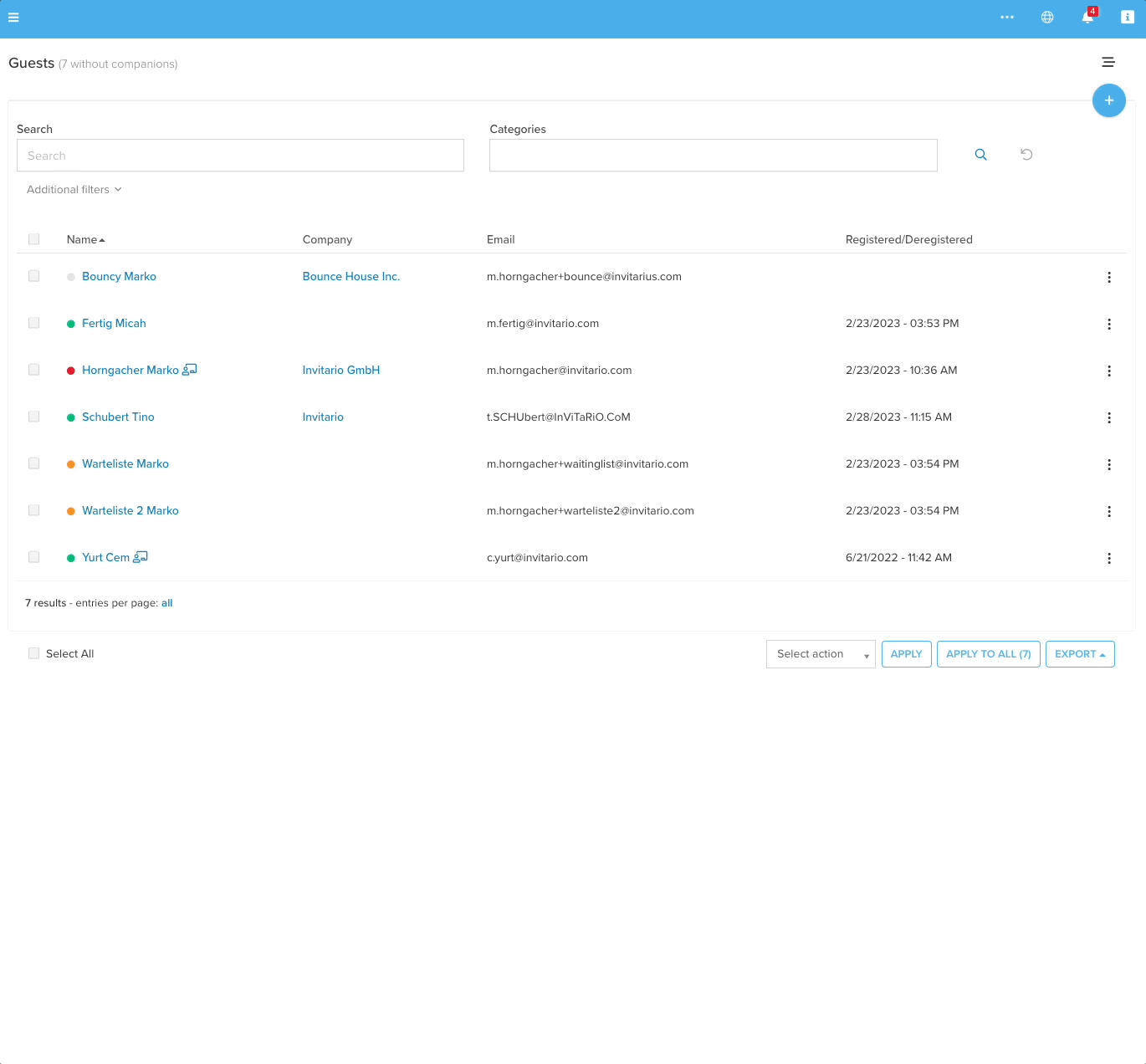Open Horngacher Marko guest link

[x=130, y=370]
